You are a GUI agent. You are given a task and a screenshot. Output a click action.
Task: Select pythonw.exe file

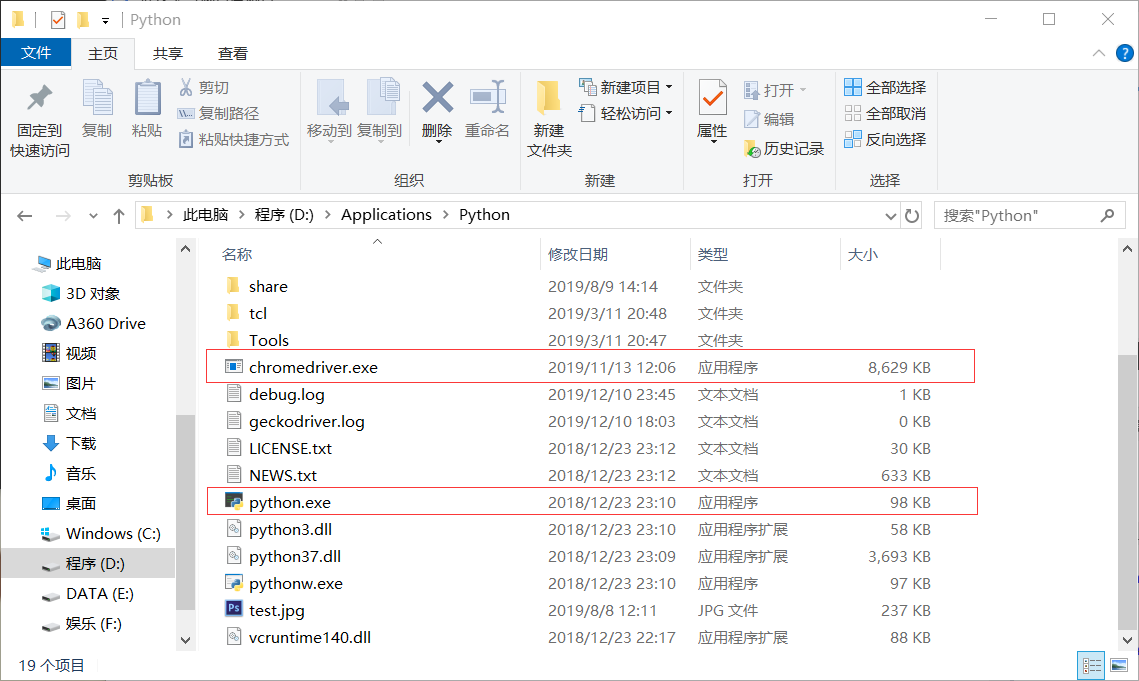(296, 584)
